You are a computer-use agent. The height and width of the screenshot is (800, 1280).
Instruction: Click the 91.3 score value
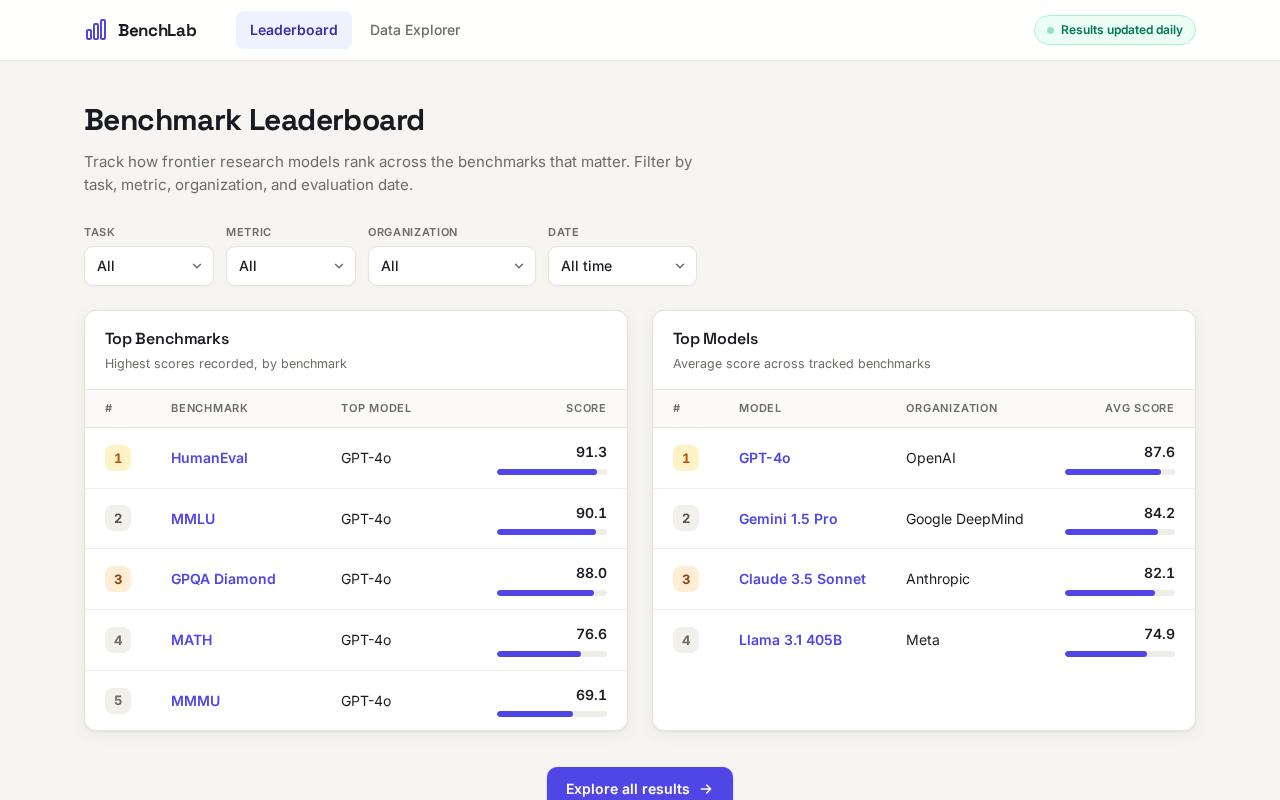[591, 452]
